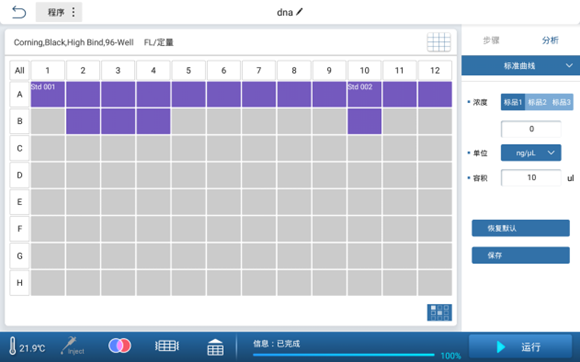
Task: Click the 容积 volume input field
Action: click(x=531, y=177)
